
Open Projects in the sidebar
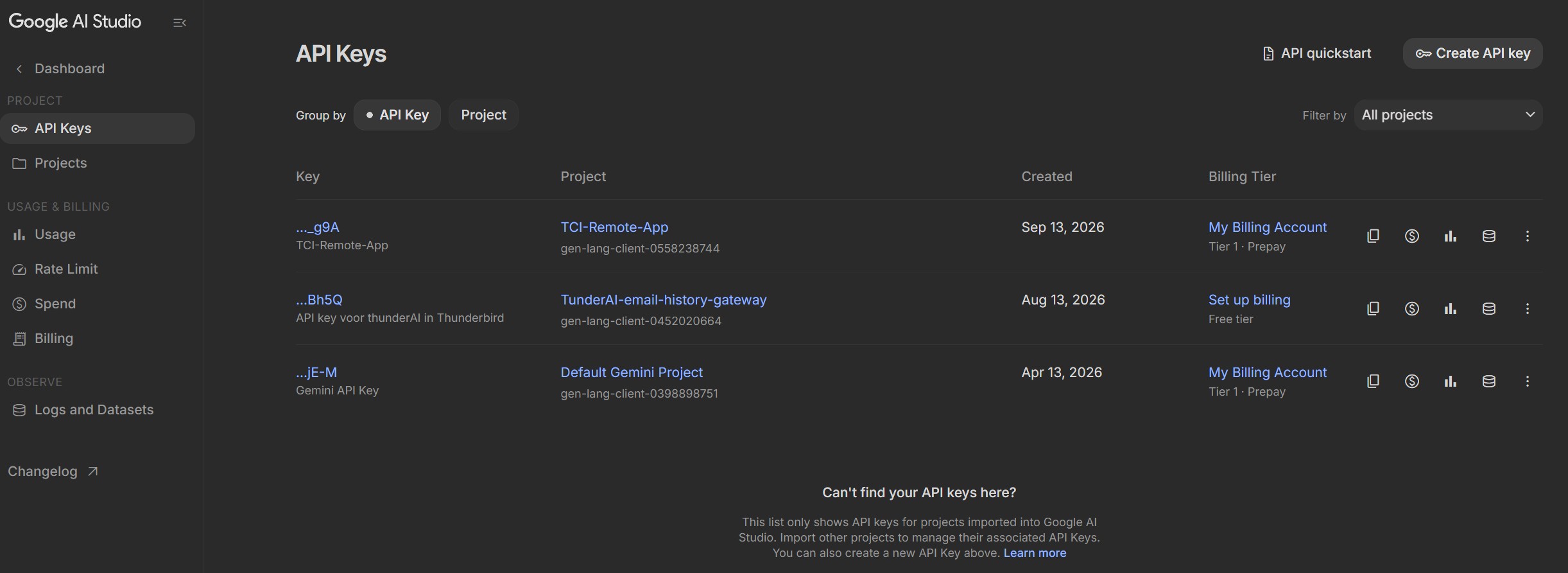98,163
